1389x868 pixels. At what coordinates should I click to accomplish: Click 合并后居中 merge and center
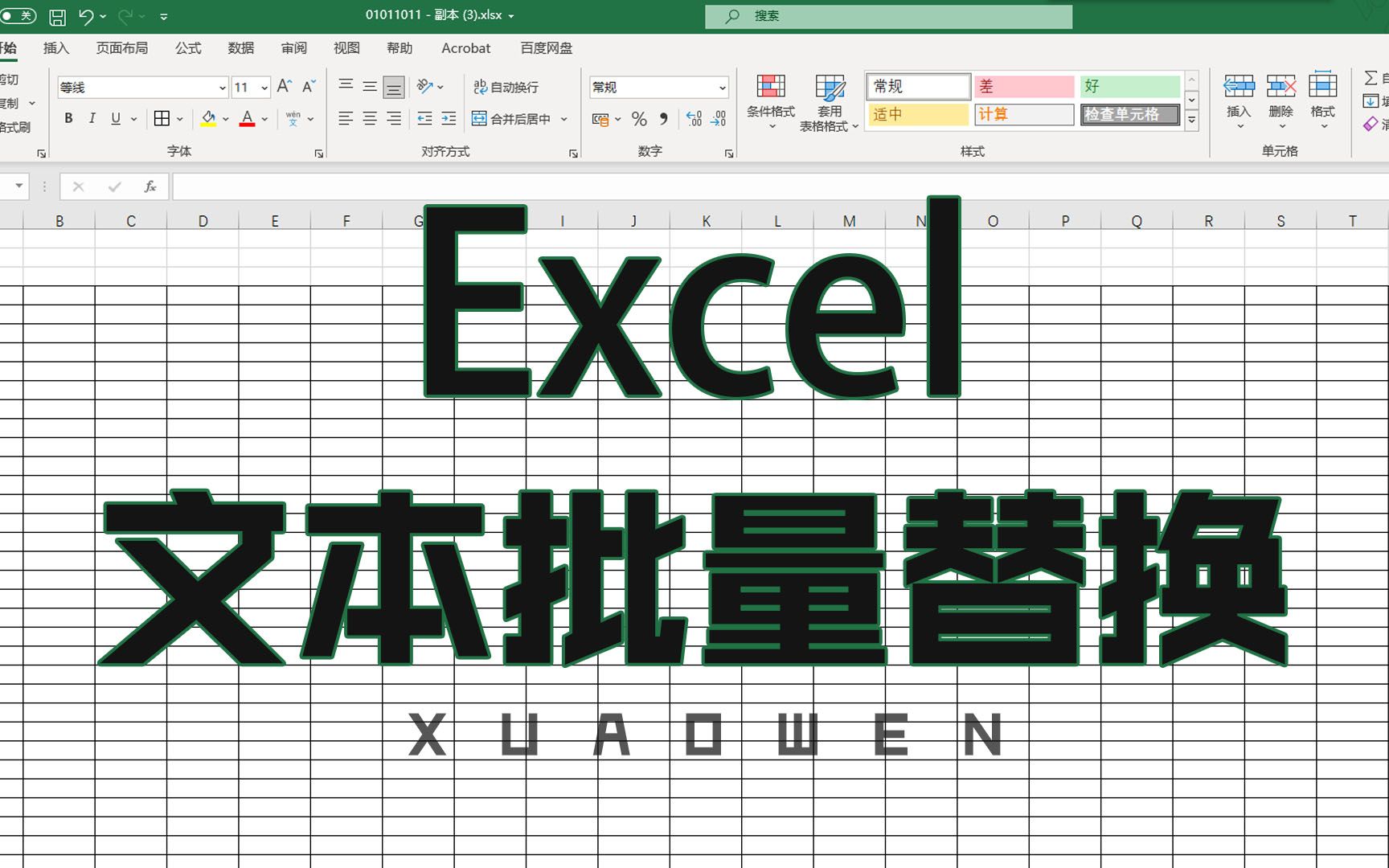pyautogui.click(x=511, y=119)
